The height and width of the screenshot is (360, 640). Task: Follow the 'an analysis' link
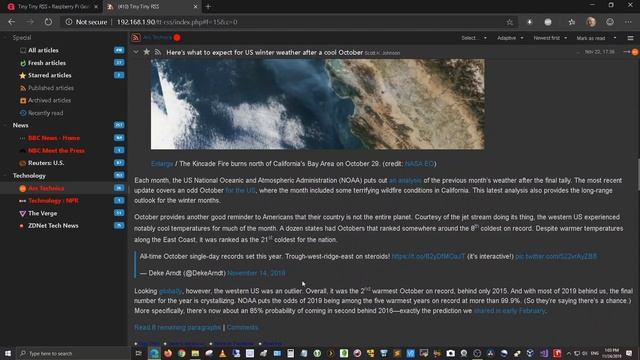point(405,180)
